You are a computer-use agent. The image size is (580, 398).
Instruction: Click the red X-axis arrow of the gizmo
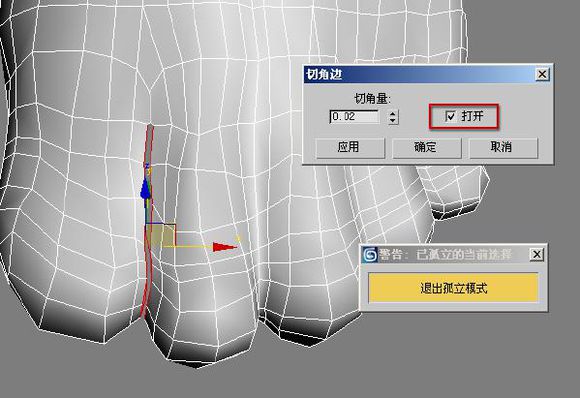[225, 247]
